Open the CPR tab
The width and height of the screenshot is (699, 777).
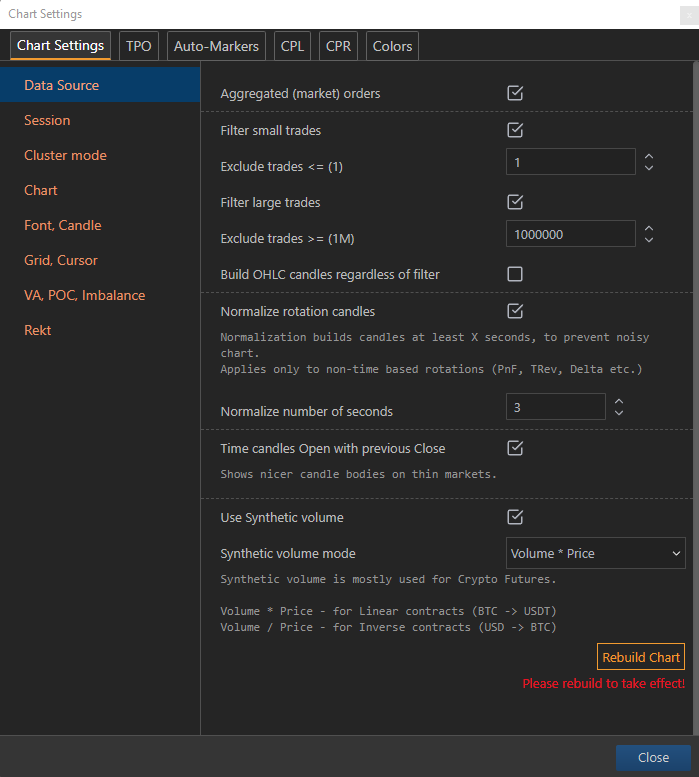pos(338,46)
